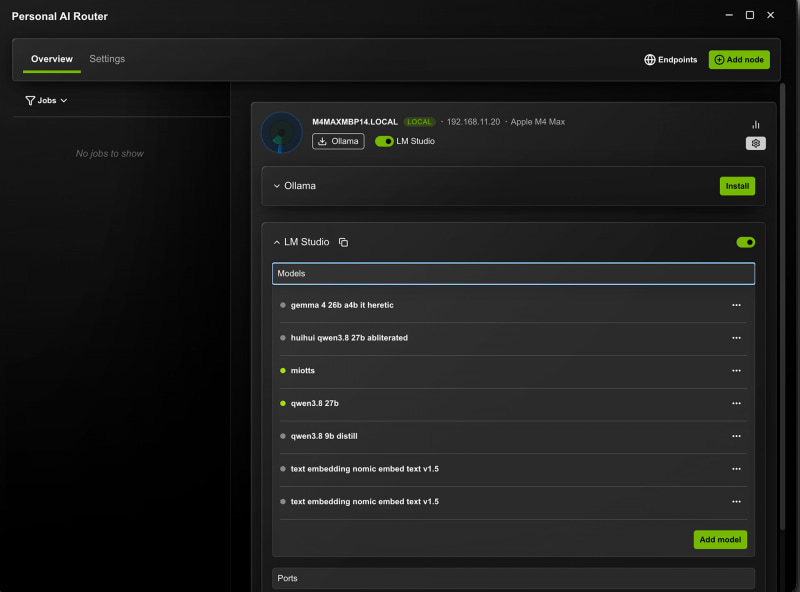Click the Add model button
Viewport: 800px width, 592px height.
[720, 539]
